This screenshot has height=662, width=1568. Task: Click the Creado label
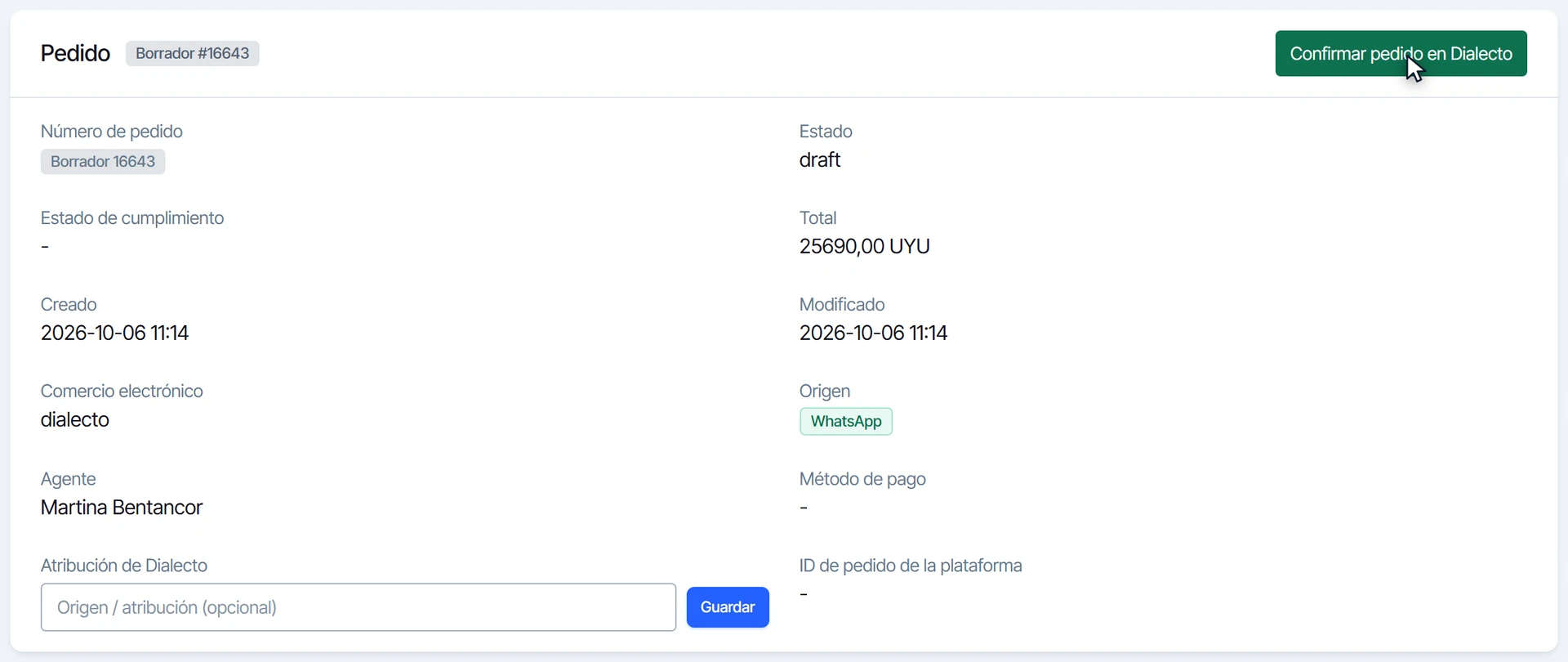point(69,305)
